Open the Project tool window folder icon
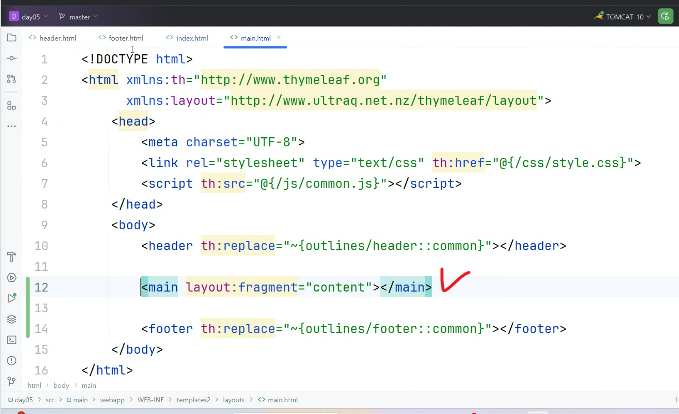Image resolution: width=679 pixels, height=414 pixels. coord(12,38)
